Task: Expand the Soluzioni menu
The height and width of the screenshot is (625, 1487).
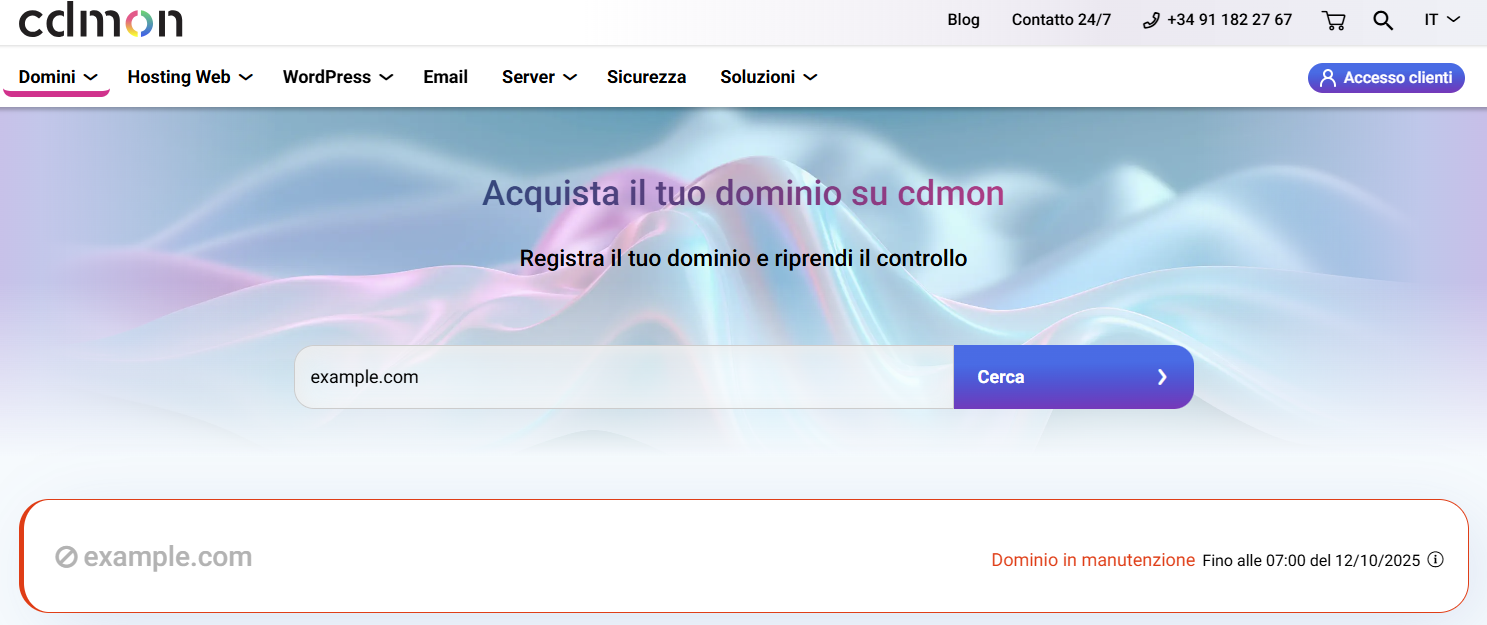Action: pyautogui.click(x=768, y=77)
